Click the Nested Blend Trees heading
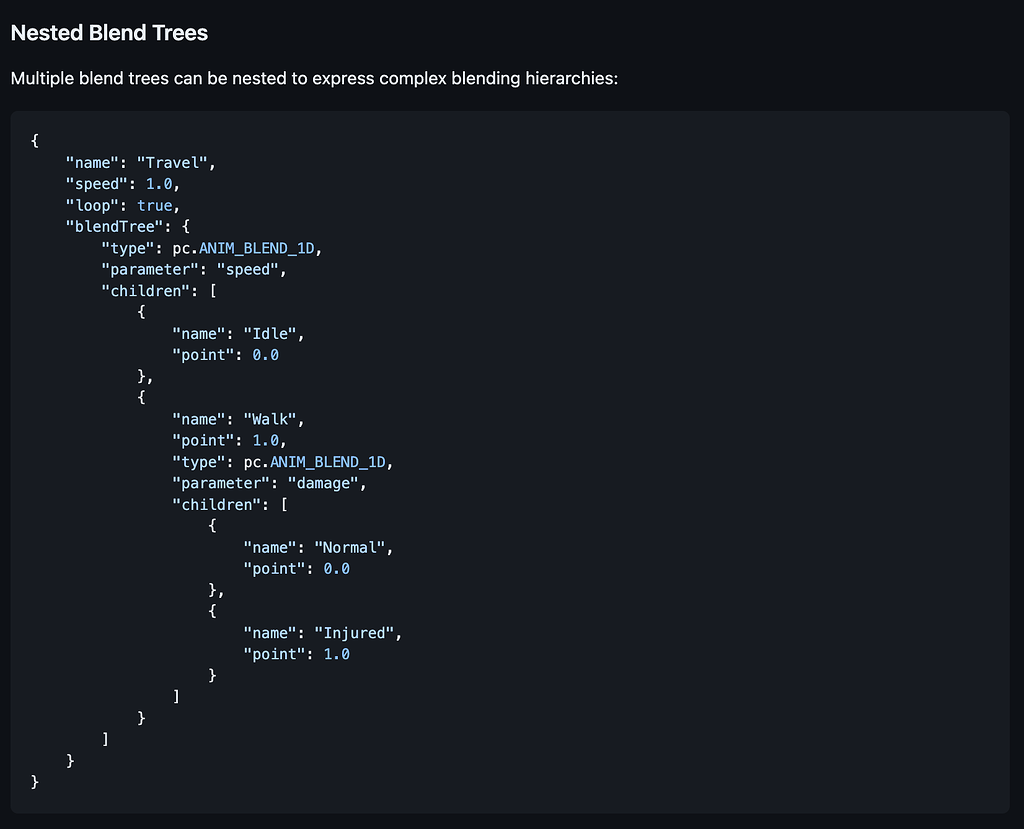 tap(108, 32)
